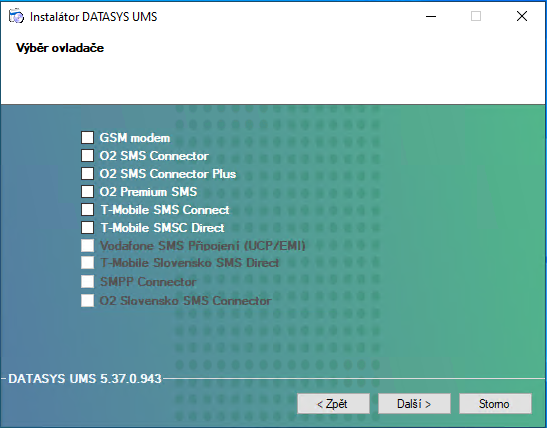Click the Instalátor DATASYS UMS title text
This screenshot has width=547, height=428.
[93, 17]
